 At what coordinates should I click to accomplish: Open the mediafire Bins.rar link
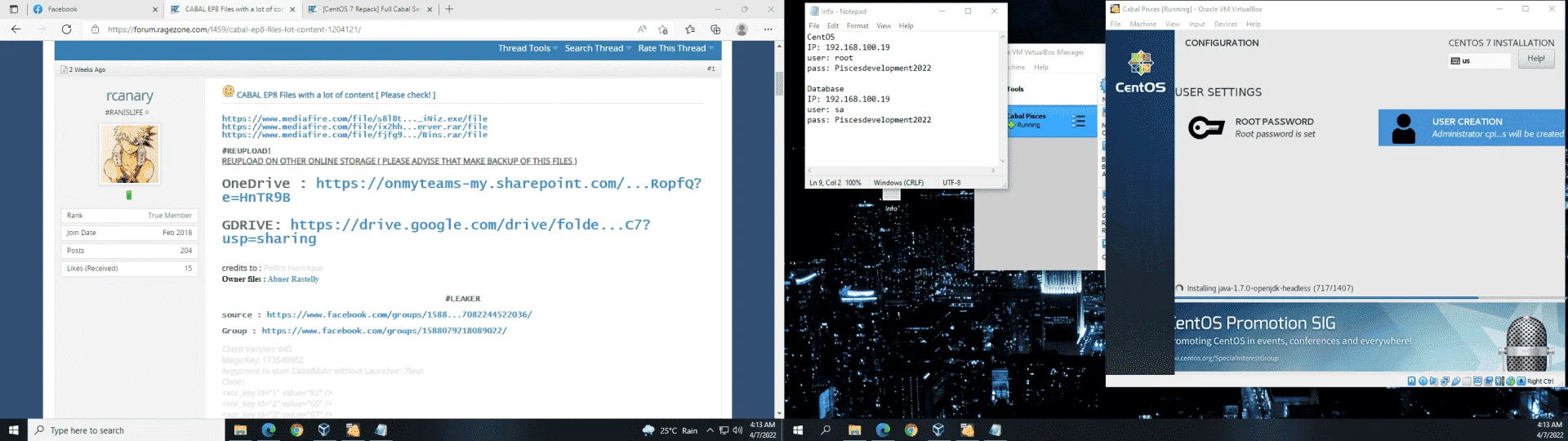click(x=354, y=135)
